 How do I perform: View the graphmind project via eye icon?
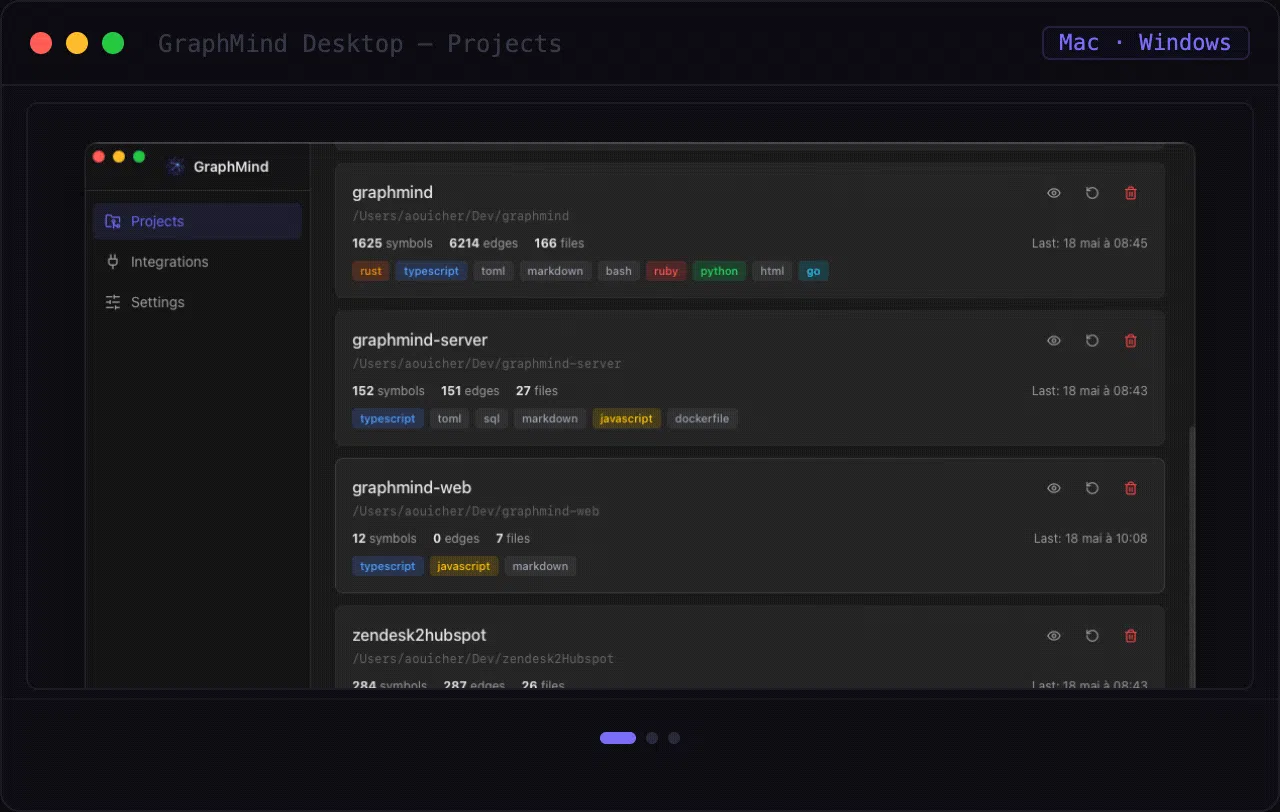[x=1054, y=193]
